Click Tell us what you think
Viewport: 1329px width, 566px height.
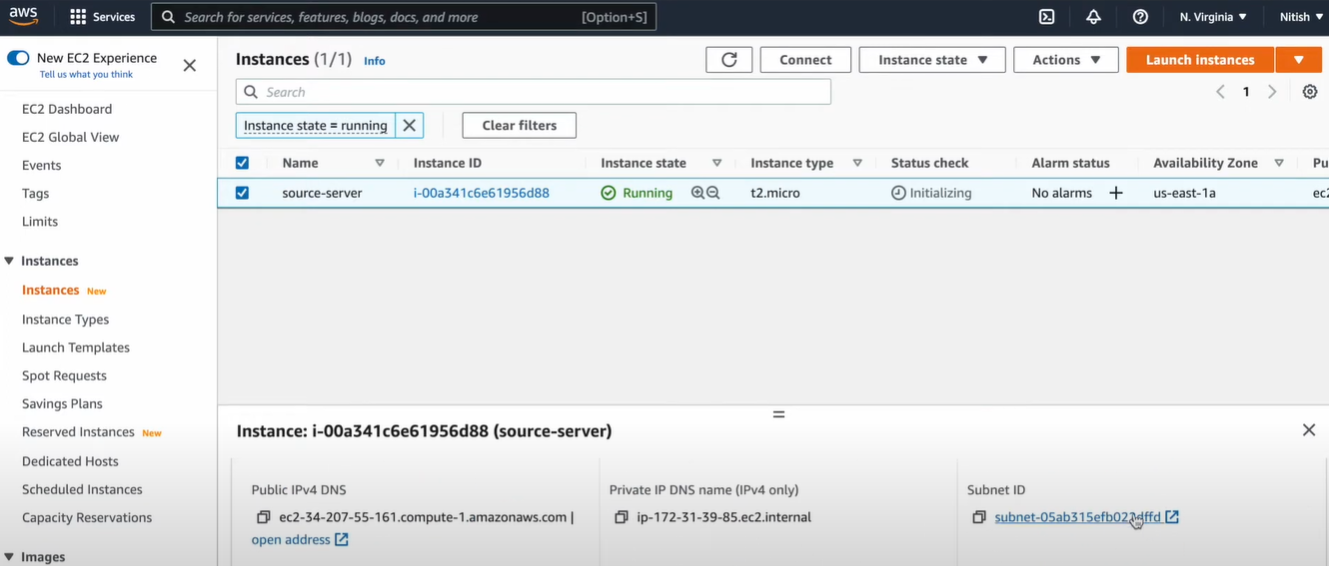coord(86,74)
